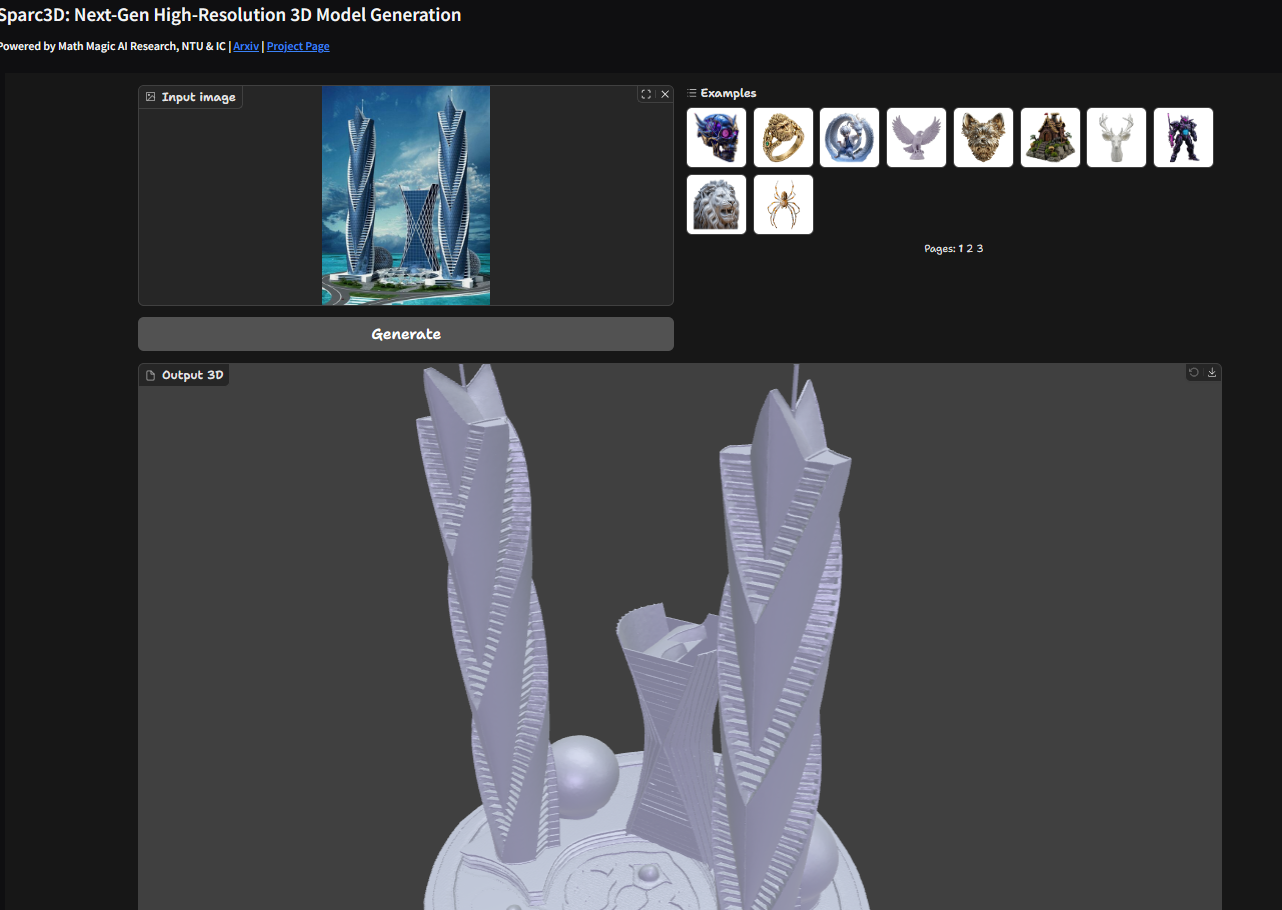Choose the blue dragon ring figure example
This screenshot has height=910, width=1282.
tap(850, 138)
